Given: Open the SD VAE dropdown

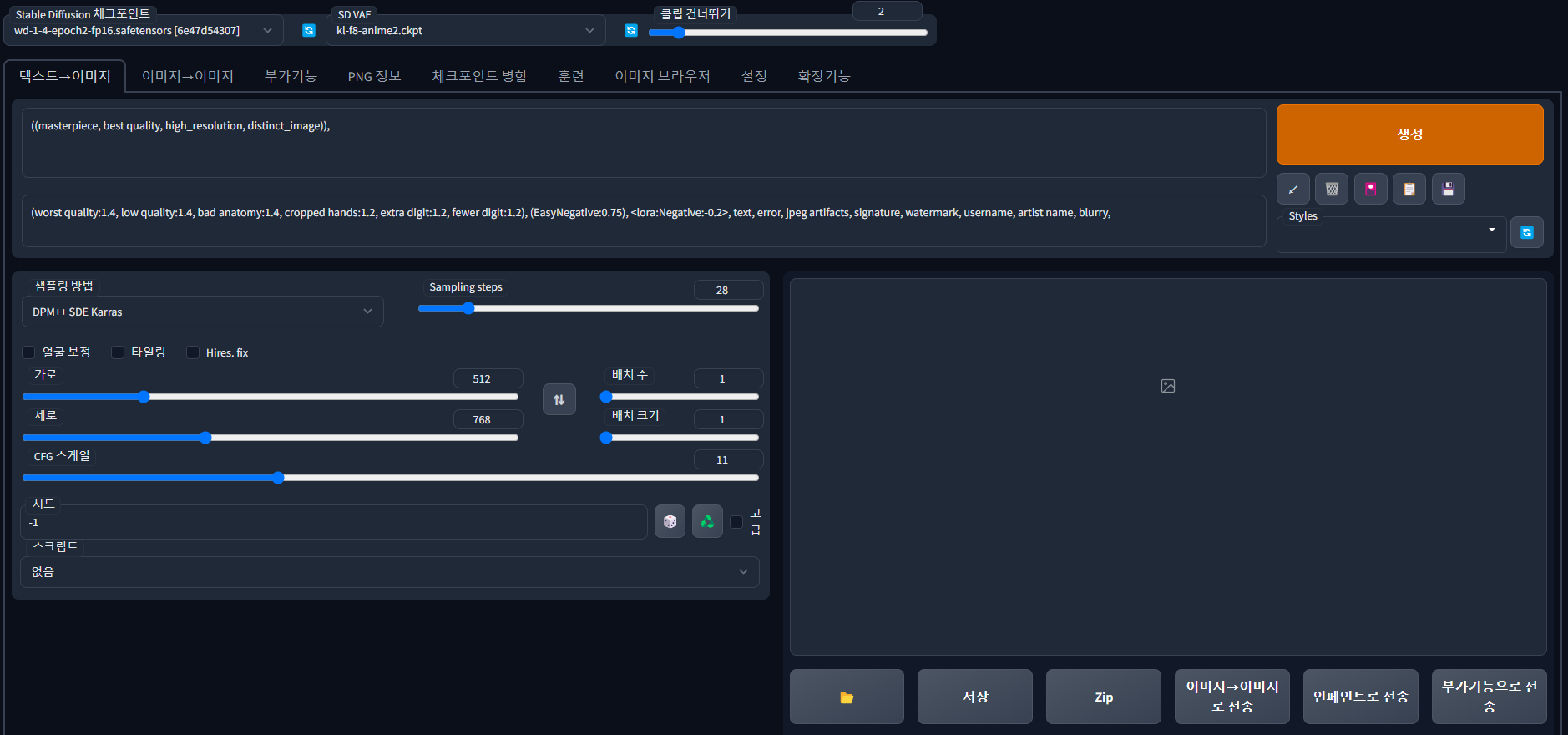Looking at the screenshot, I should coord(466,30).
